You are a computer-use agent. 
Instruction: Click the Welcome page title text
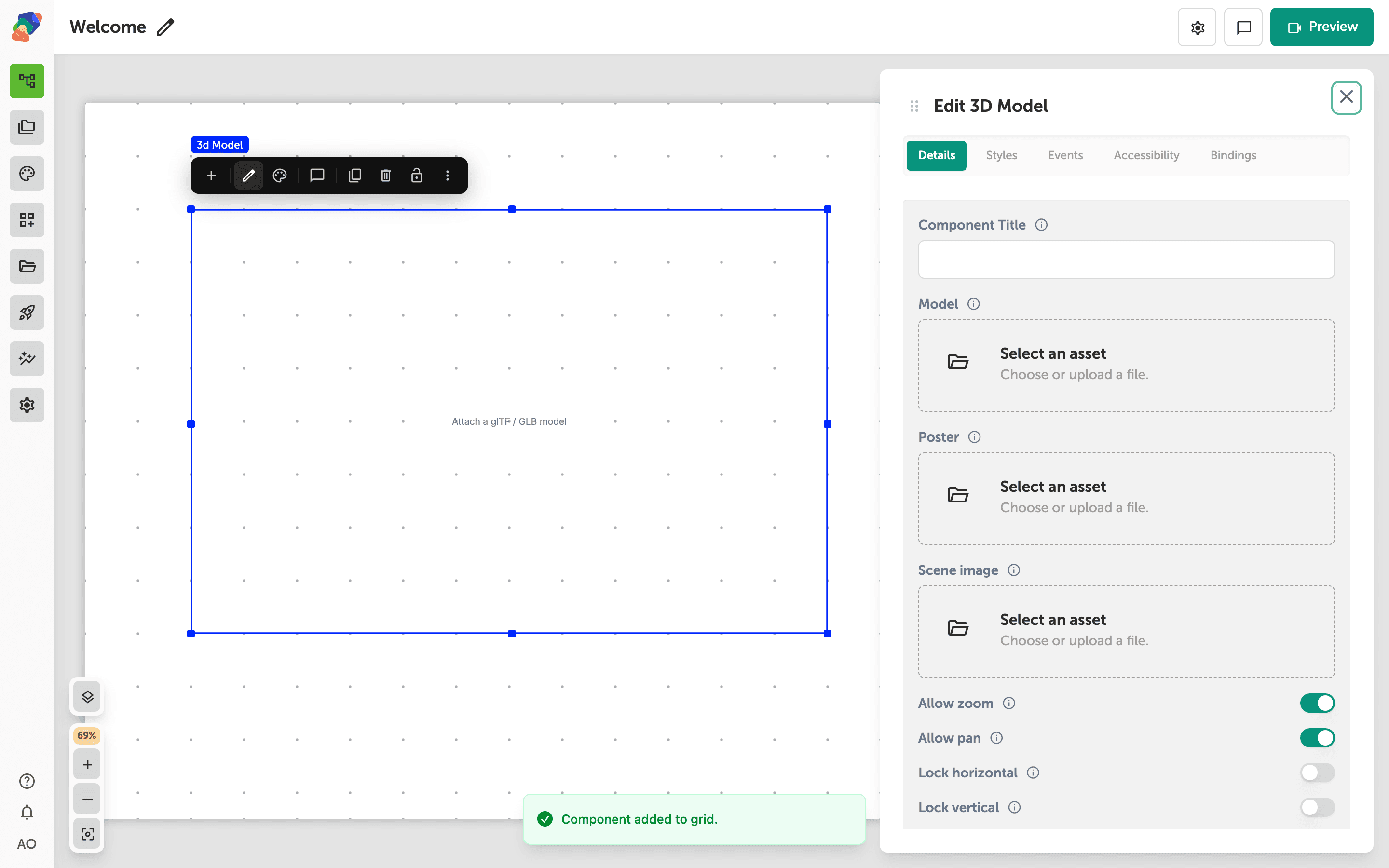(108, 27)
